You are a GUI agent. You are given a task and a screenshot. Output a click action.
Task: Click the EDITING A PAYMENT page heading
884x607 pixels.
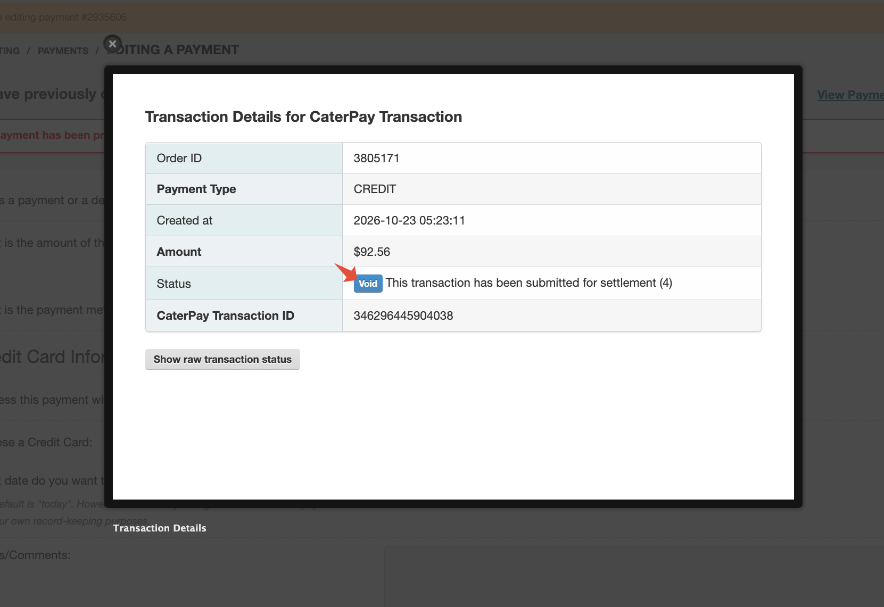(173, 50)
